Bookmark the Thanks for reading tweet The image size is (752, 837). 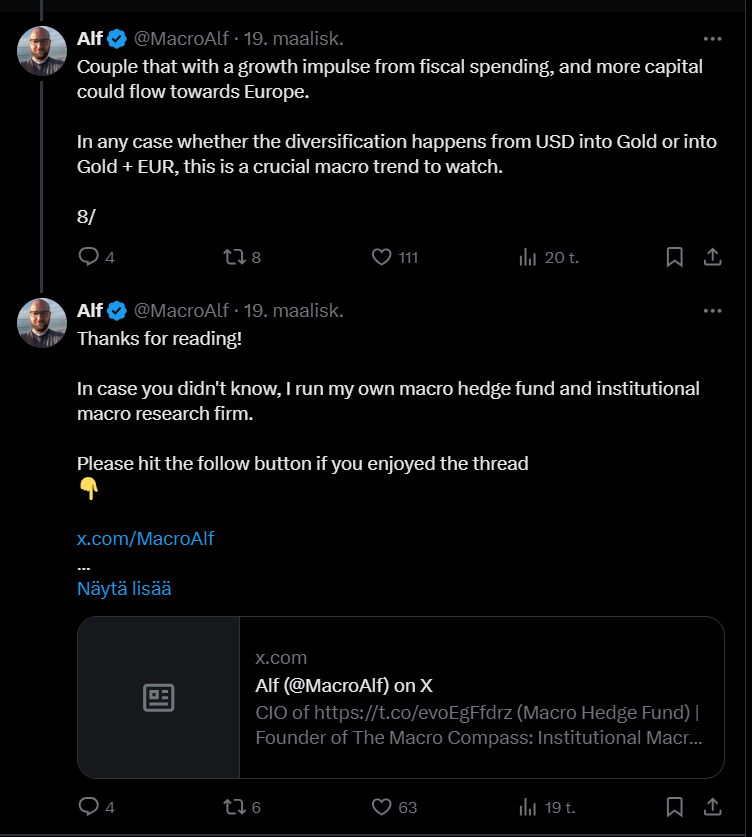(x=675, y=807)
